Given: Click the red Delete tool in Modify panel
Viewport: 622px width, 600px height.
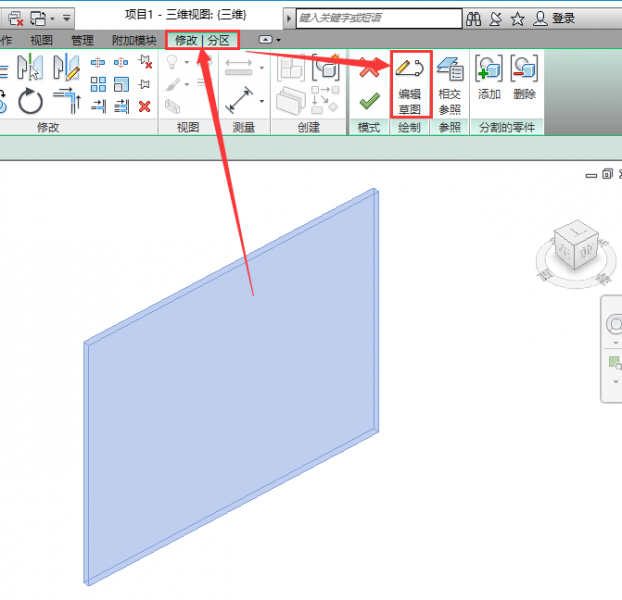Looking at the screenshot, I should [145, 106].
